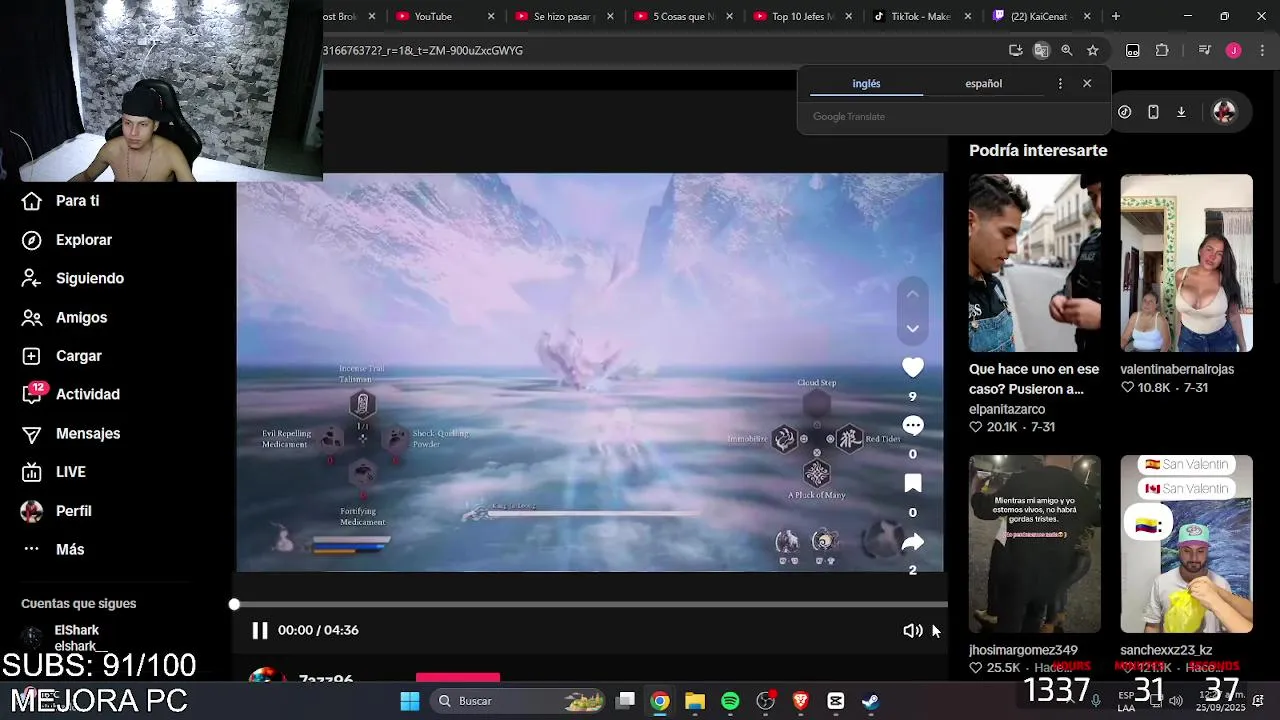The width and height of the screenshot is (1280, 720).
Task: Go to the next video with down chevron
Action: (912, 328)
